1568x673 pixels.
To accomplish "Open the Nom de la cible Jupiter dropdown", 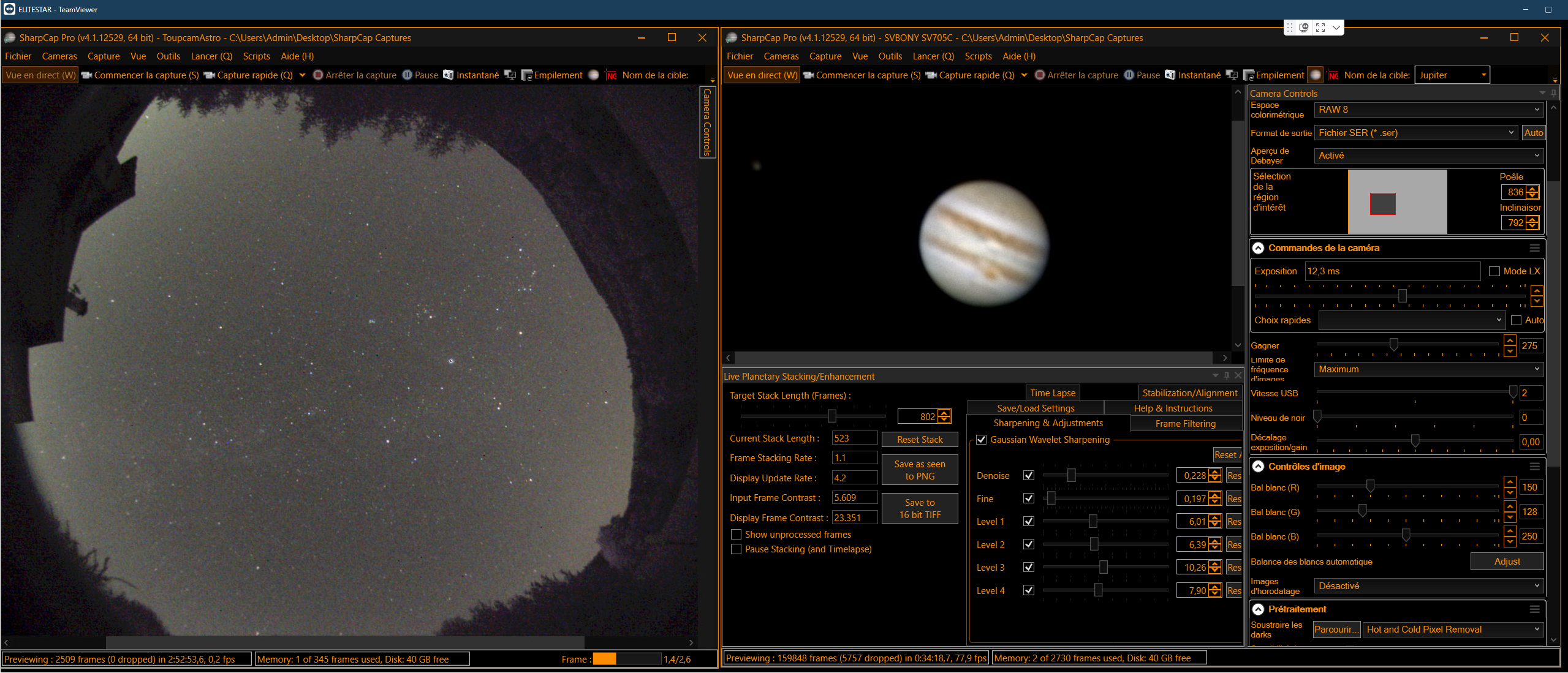I will 1452,75.
